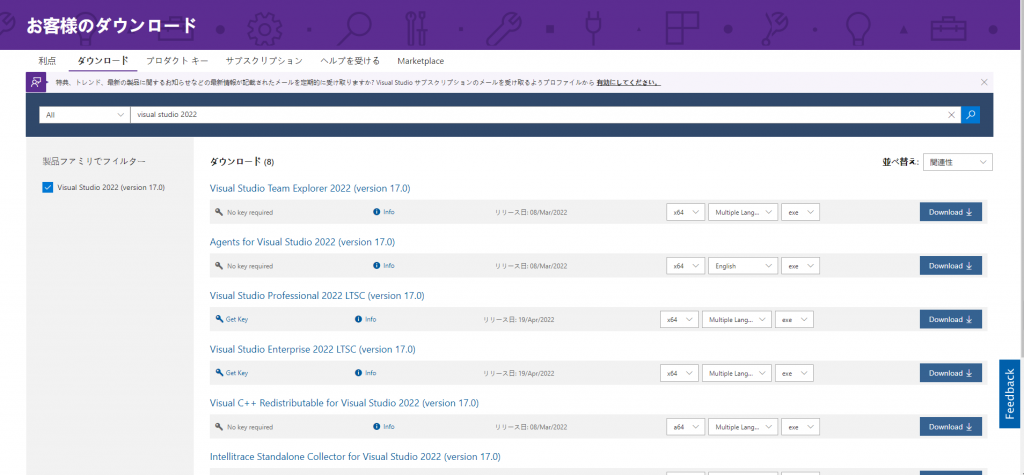The width and height of the screenshot is (1024, 475).
Task: Open x64 architecture dropdown for Team Explorer
Action: [x=685, y=212]
